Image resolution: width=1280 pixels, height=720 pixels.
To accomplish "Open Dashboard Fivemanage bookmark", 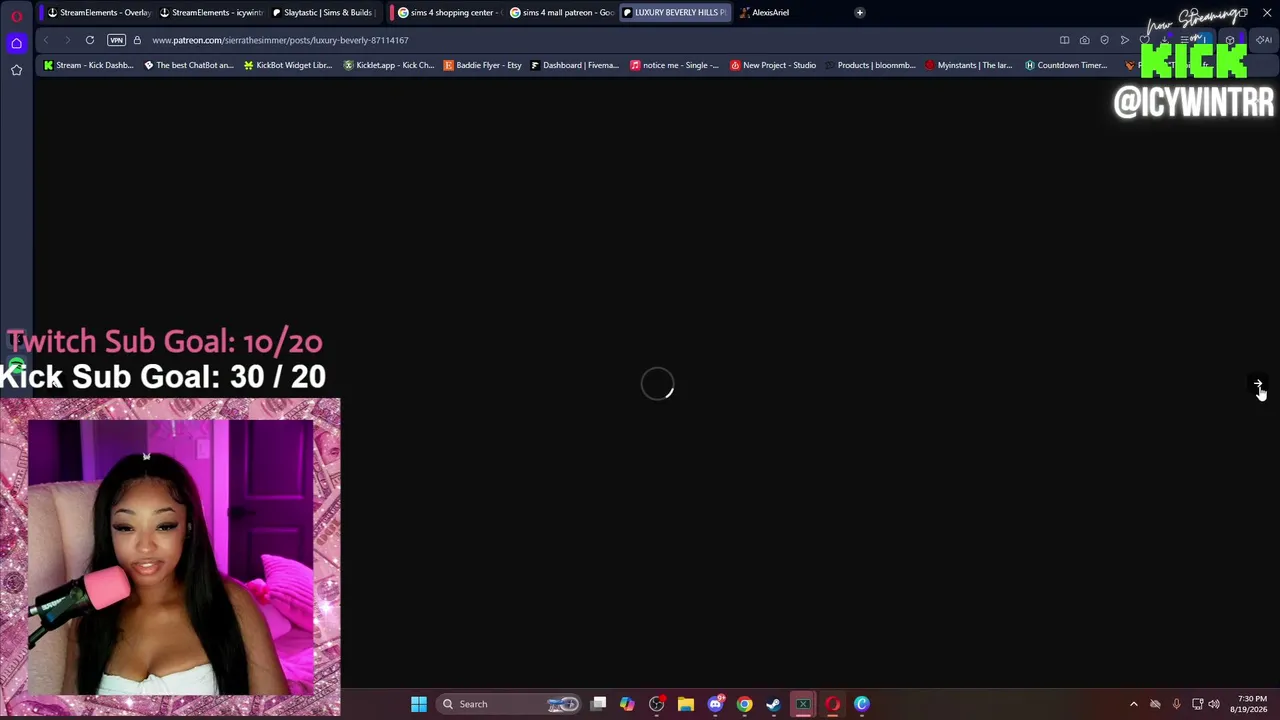I will coord(575,65).
